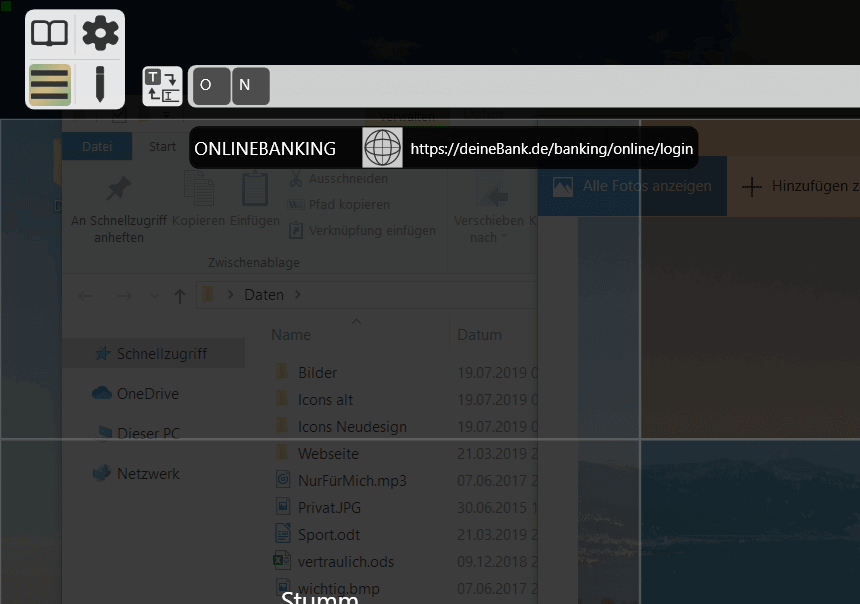Screen dimensions: 860x604
Task: Click the 'Daten' breadcrumb in the address bar
Action: pos(264,295)
